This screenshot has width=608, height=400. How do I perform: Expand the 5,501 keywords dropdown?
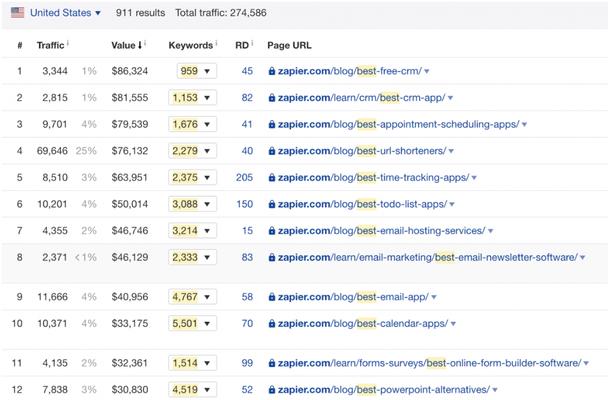point(192,324)
